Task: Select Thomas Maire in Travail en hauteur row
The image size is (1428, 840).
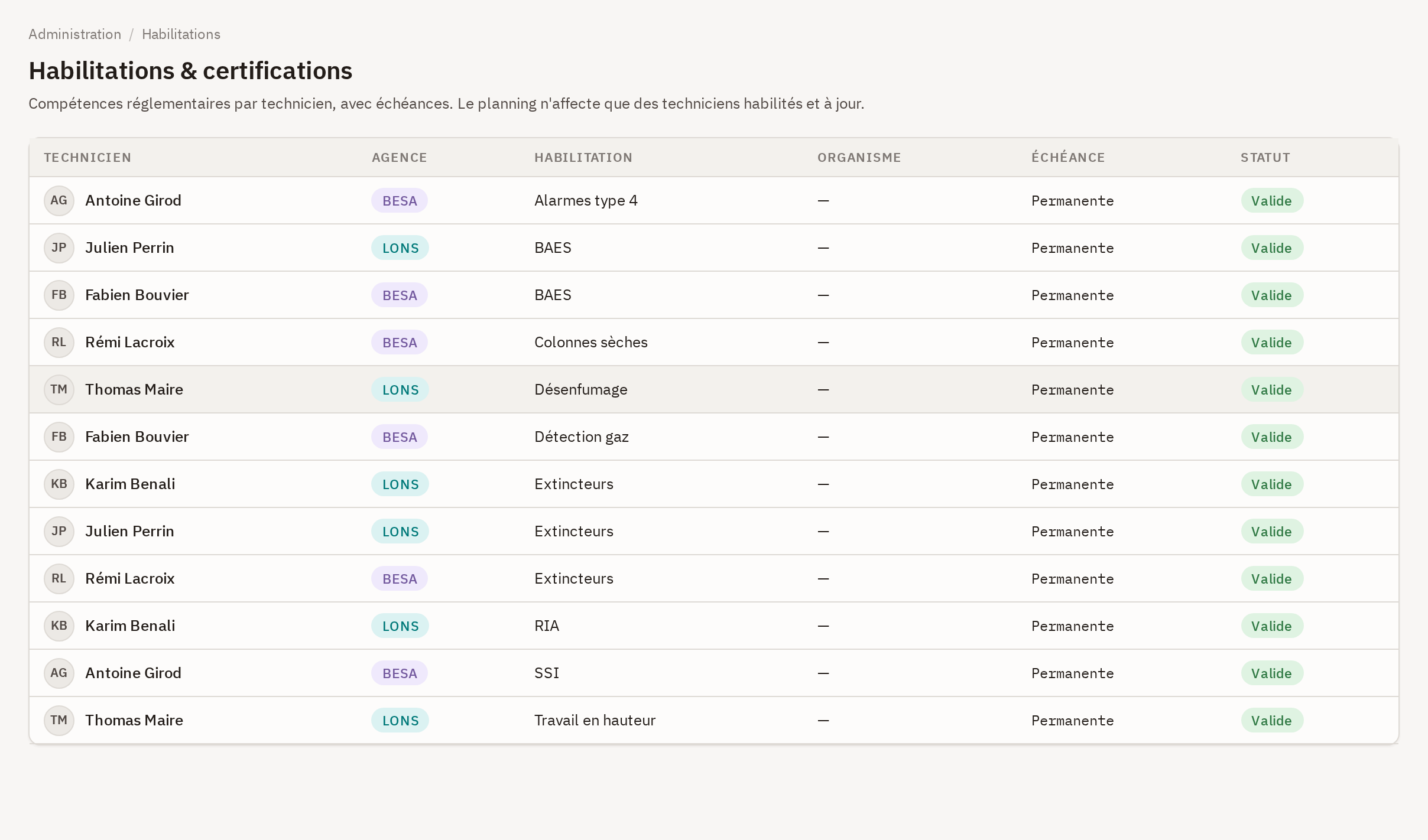Action: click(134, 720)
